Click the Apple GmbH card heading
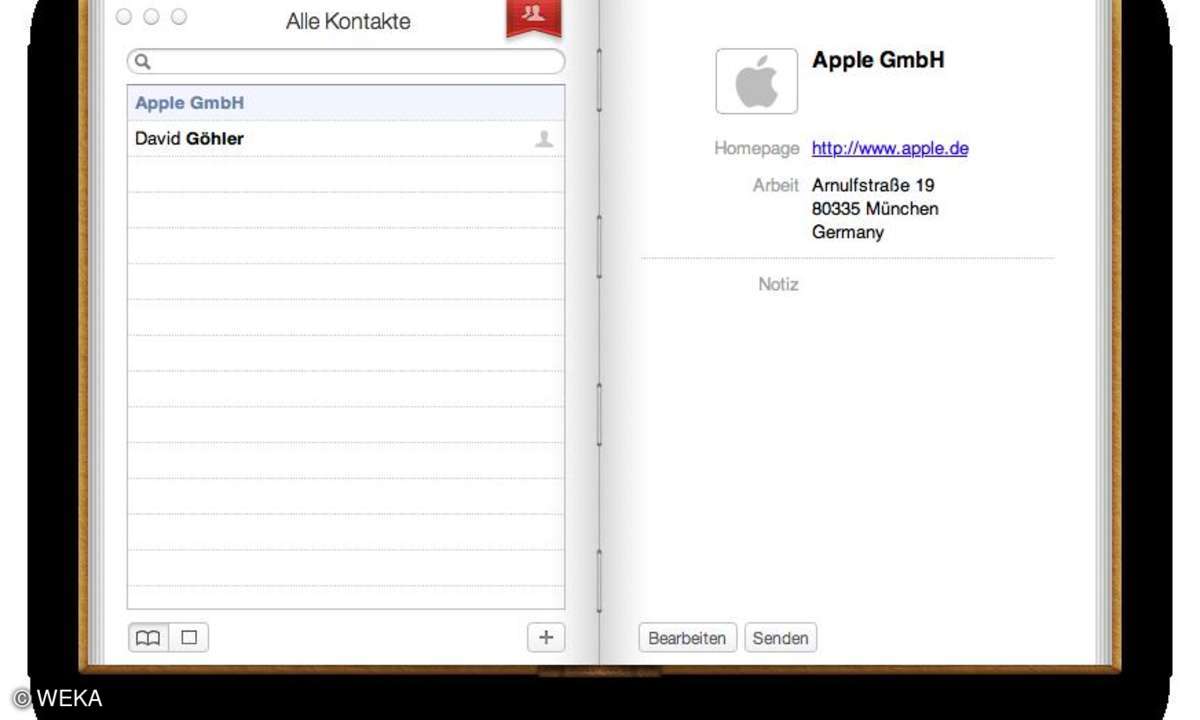The image size is (1200, 720). pos(878,60)
